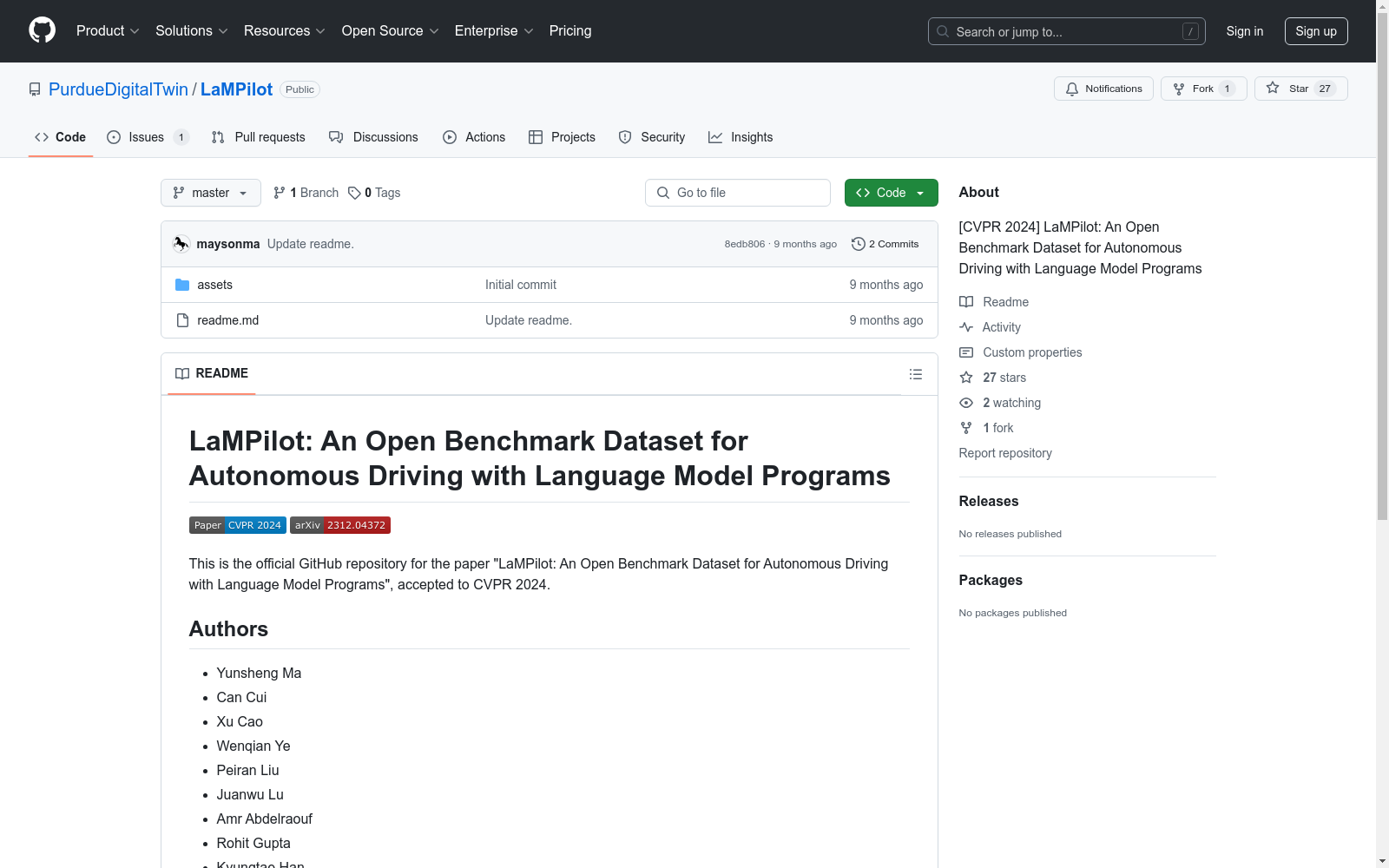View the 2 Commits history
This screenshot has height=868, width=1389.
click(885, 244)
